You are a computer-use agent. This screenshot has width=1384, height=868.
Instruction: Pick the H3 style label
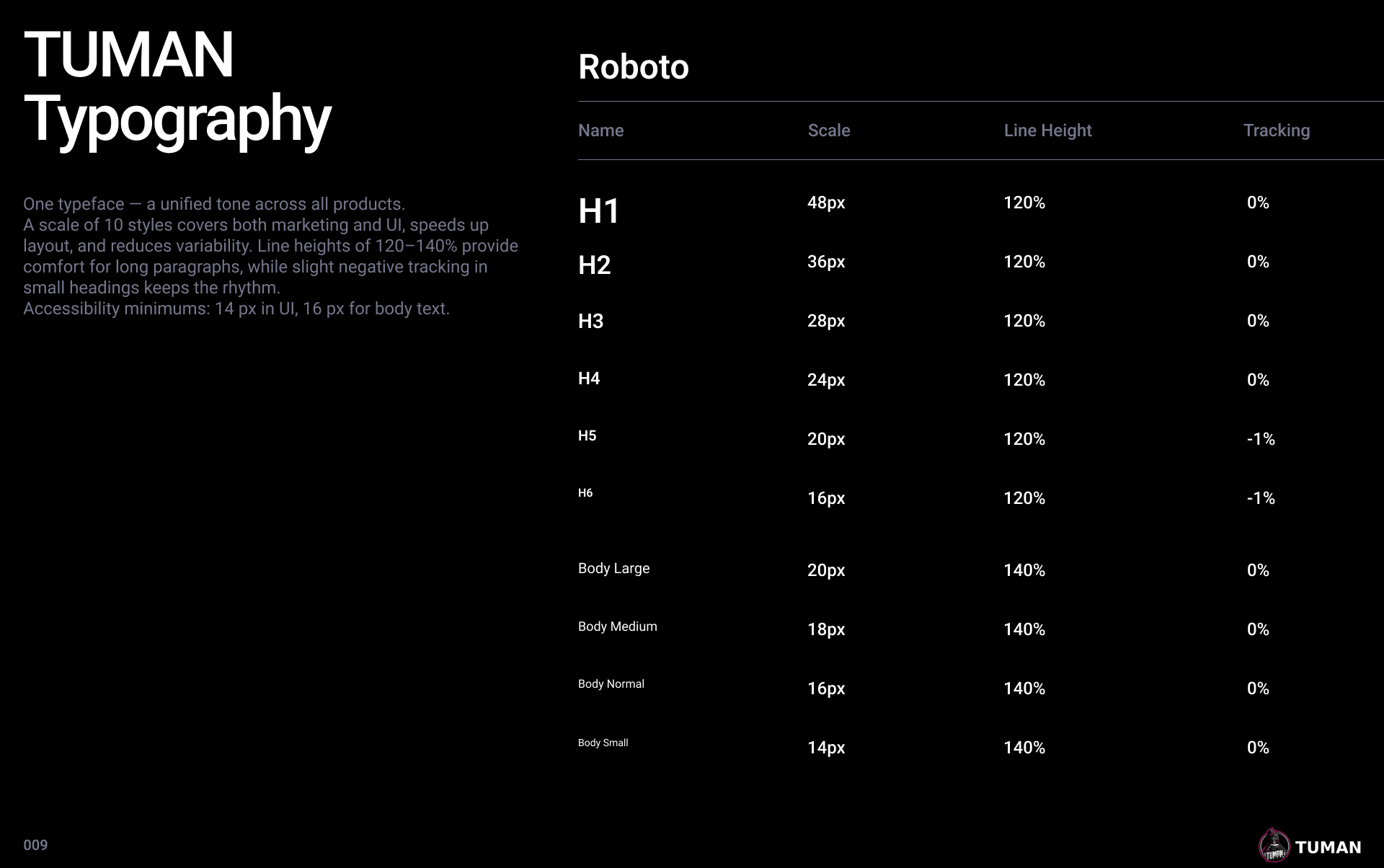tap(590, 322)
